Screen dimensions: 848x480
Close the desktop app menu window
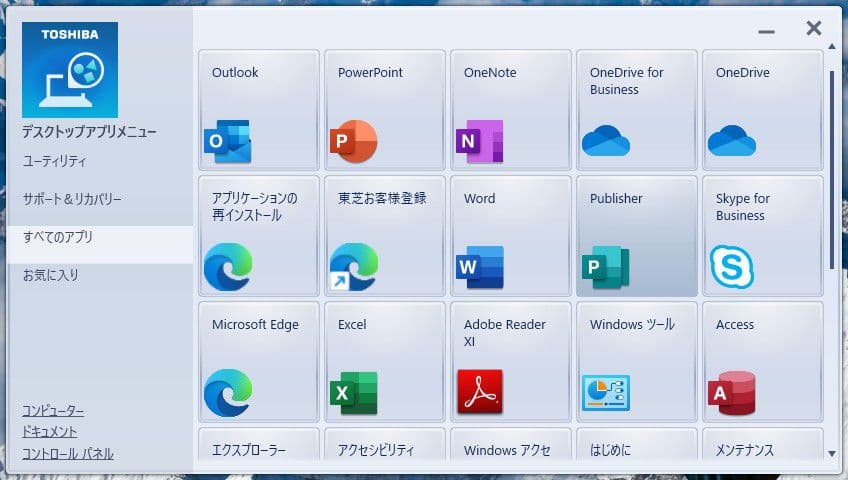(814, 28)
